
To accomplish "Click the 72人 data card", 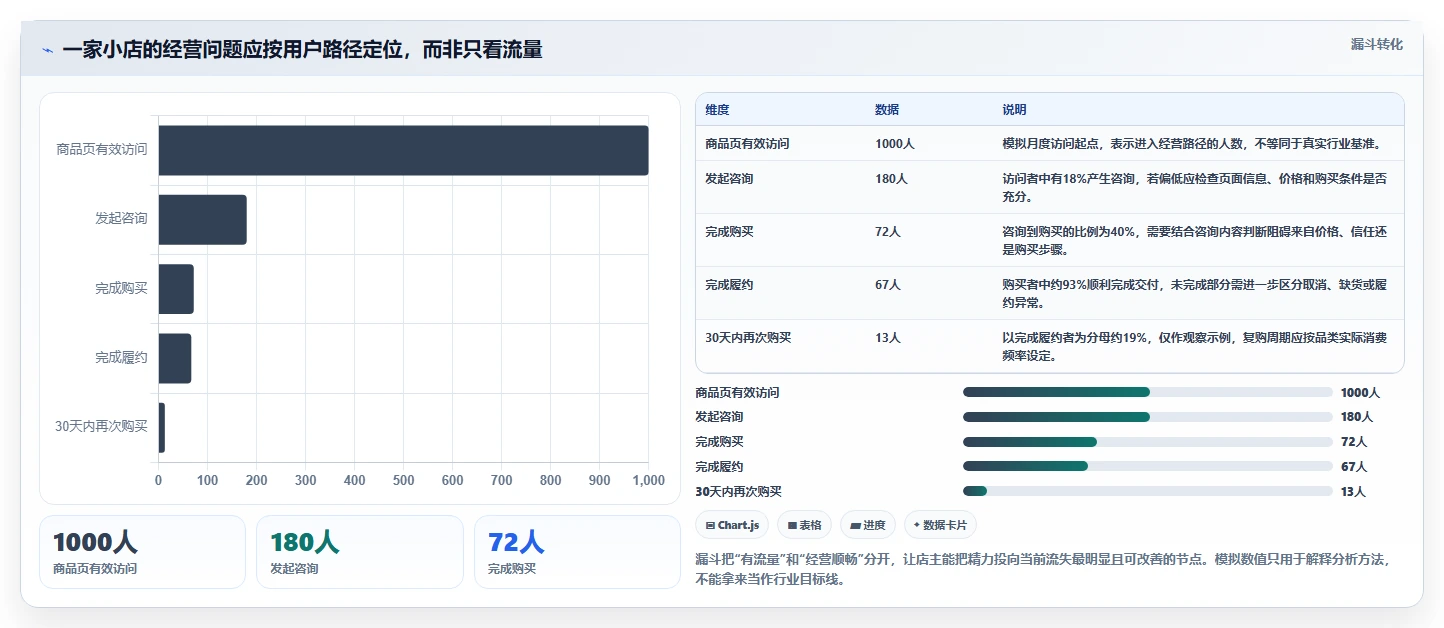I will 577,552.
